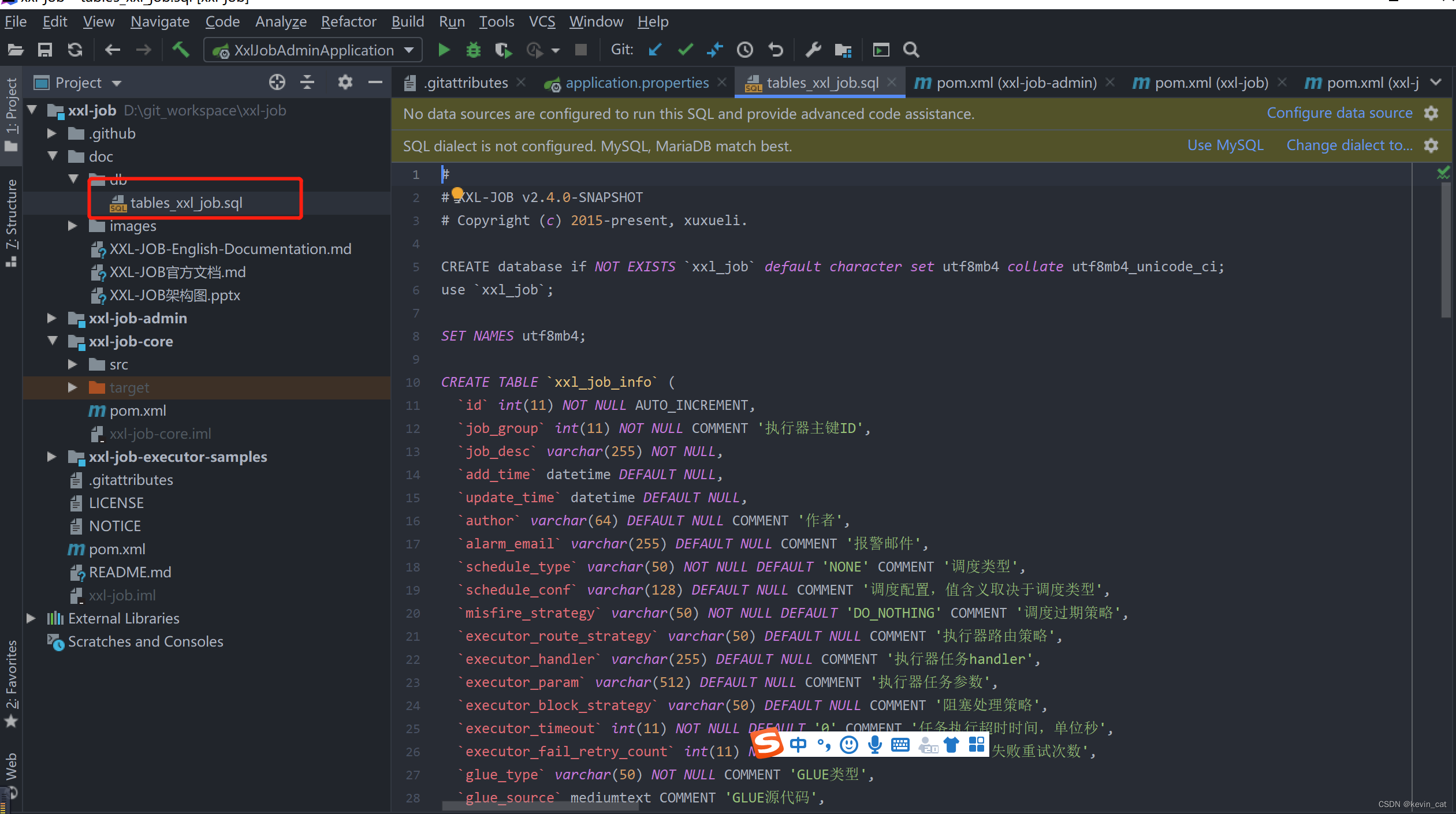Click Sogou IME microphone voice input
The image size is (1456, 814).
875,745
